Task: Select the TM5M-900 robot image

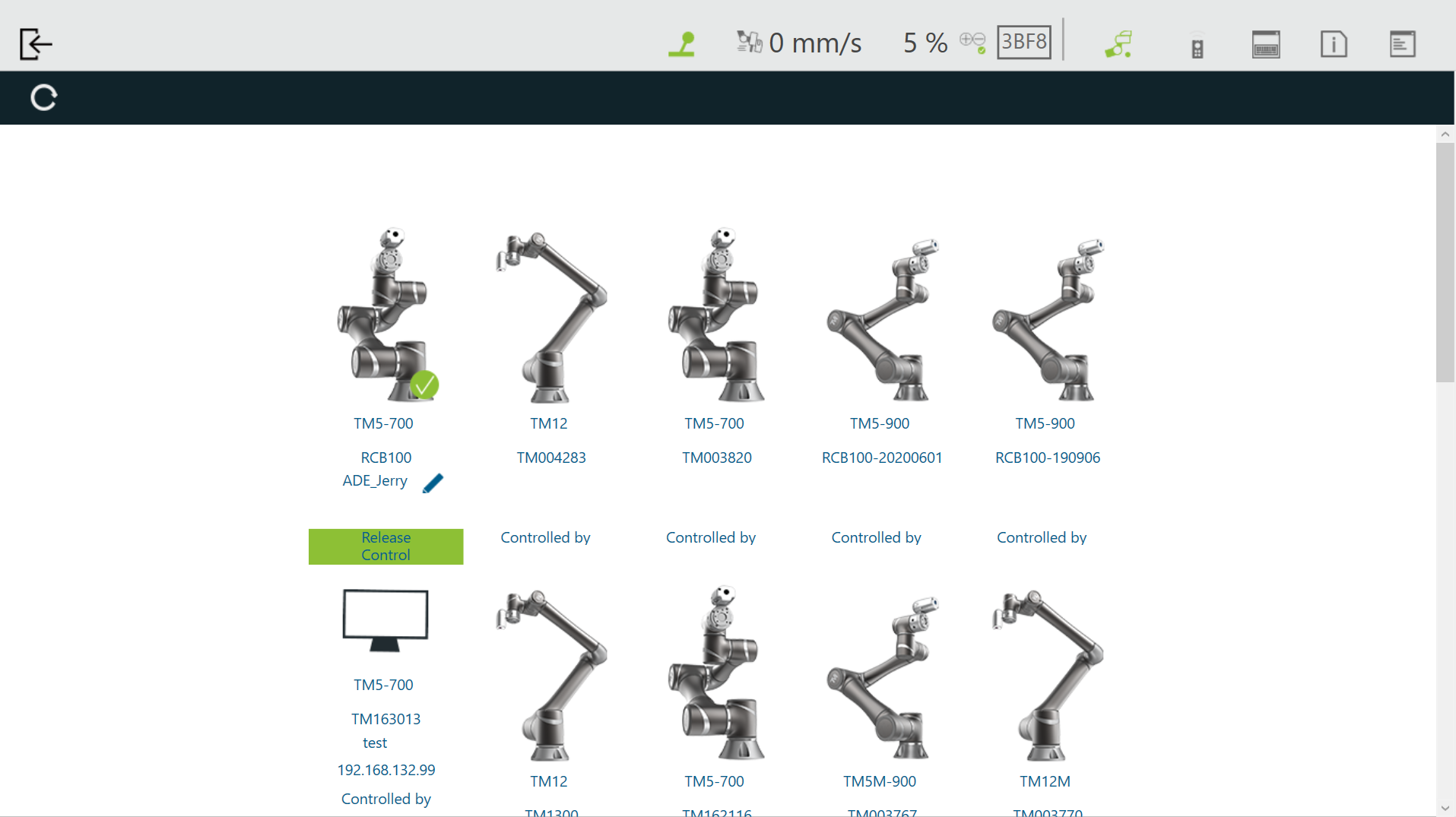Action: (x=882, y=678)
